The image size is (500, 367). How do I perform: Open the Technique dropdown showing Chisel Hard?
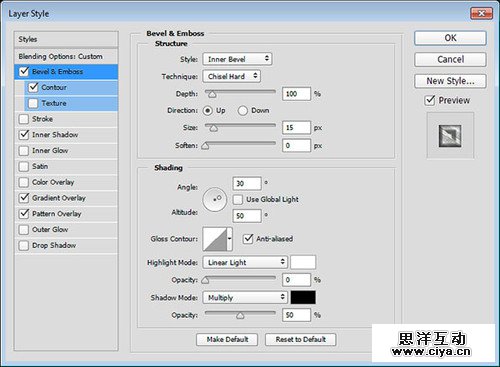(232, 76)
